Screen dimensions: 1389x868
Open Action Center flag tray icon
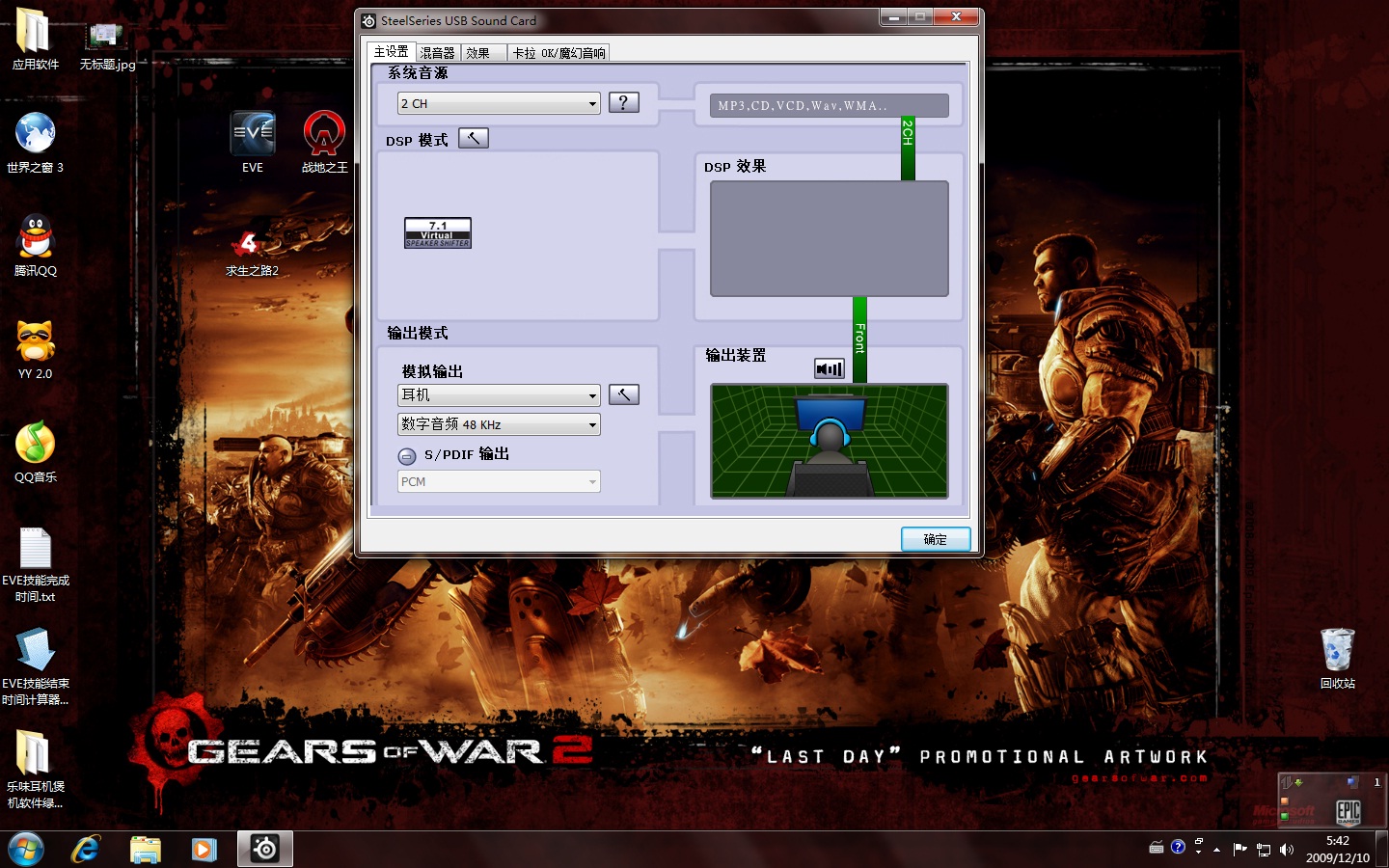pyautogui.click(x=1240, y=850)
